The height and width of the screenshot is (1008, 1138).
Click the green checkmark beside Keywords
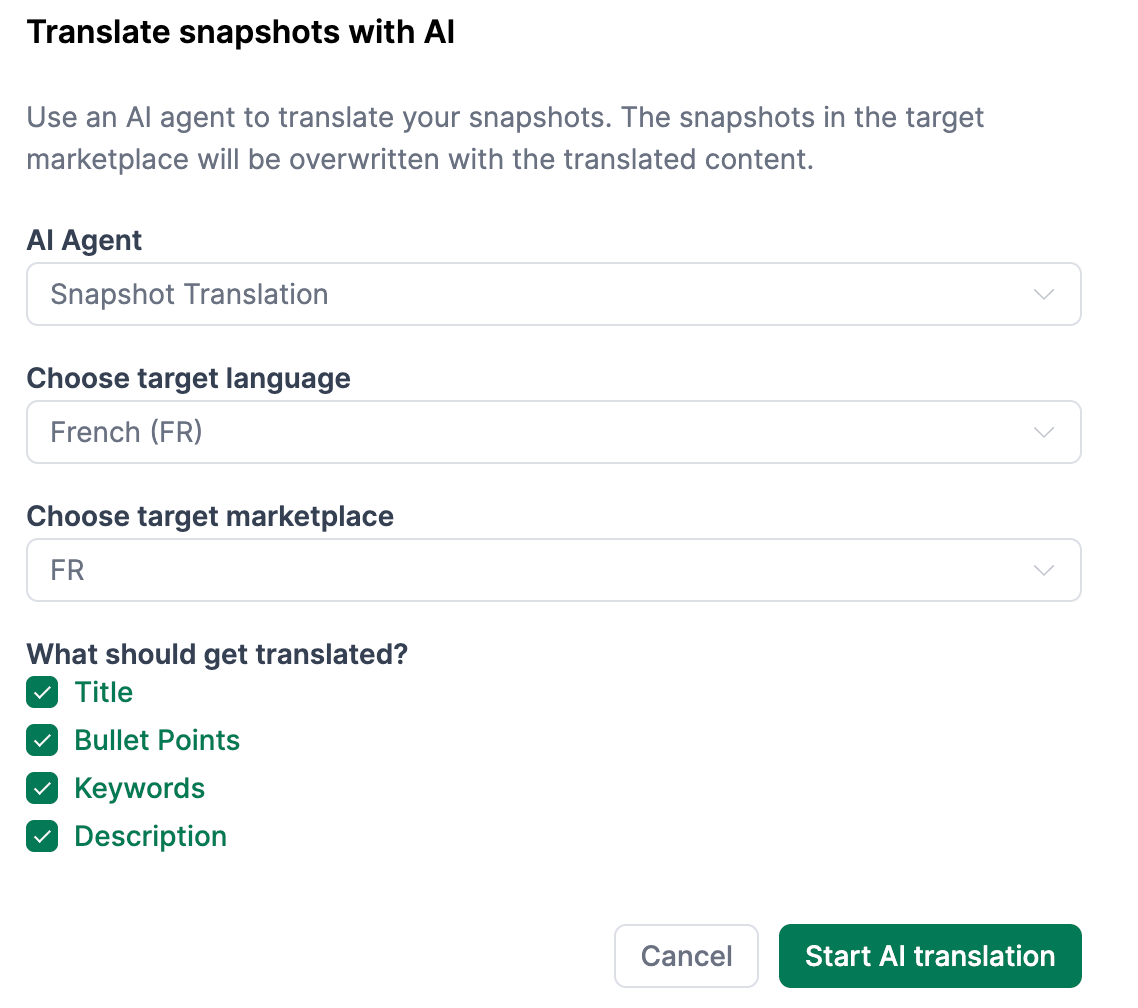[x=42, y=788]
